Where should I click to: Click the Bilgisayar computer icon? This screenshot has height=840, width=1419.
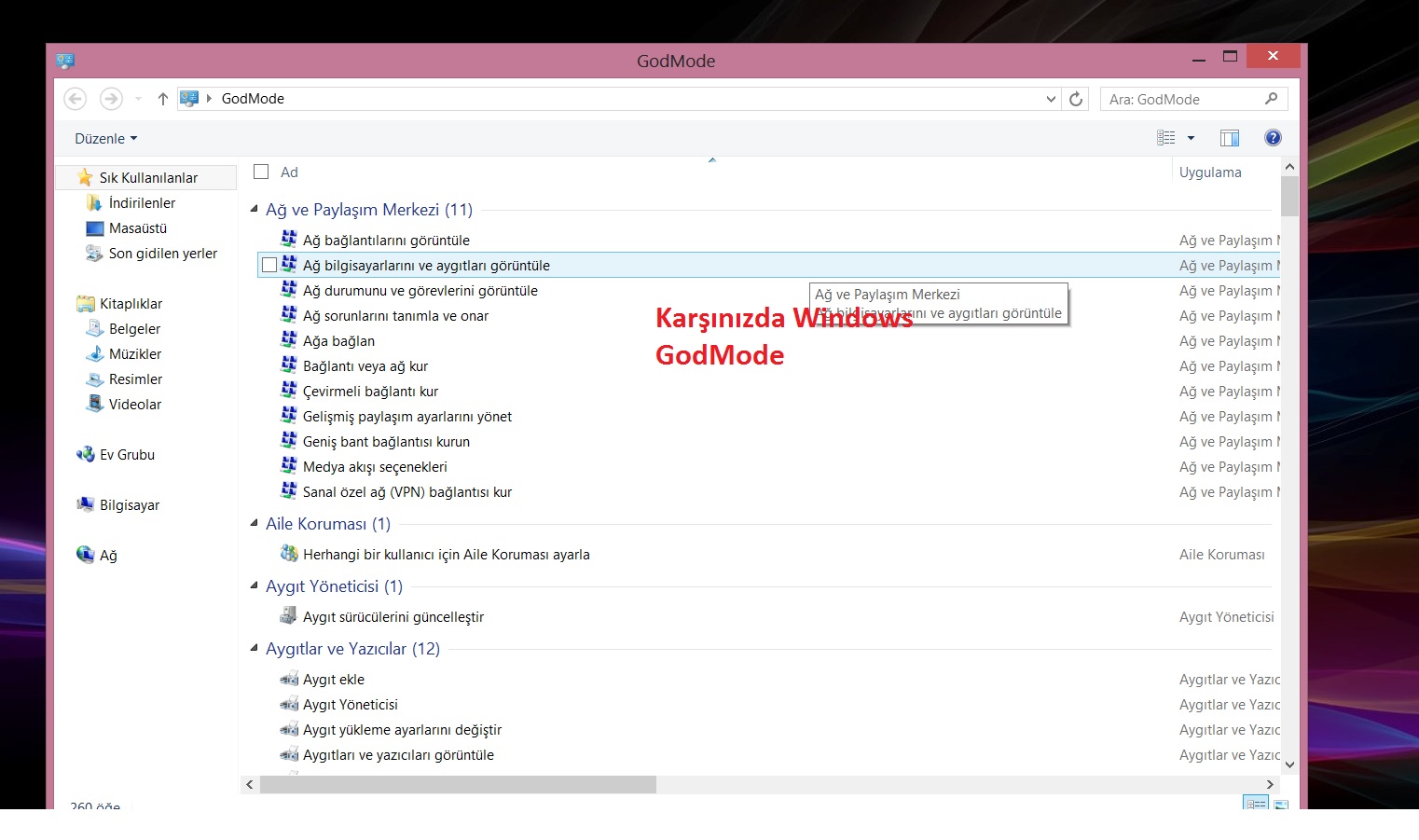(x=85, y=504)
